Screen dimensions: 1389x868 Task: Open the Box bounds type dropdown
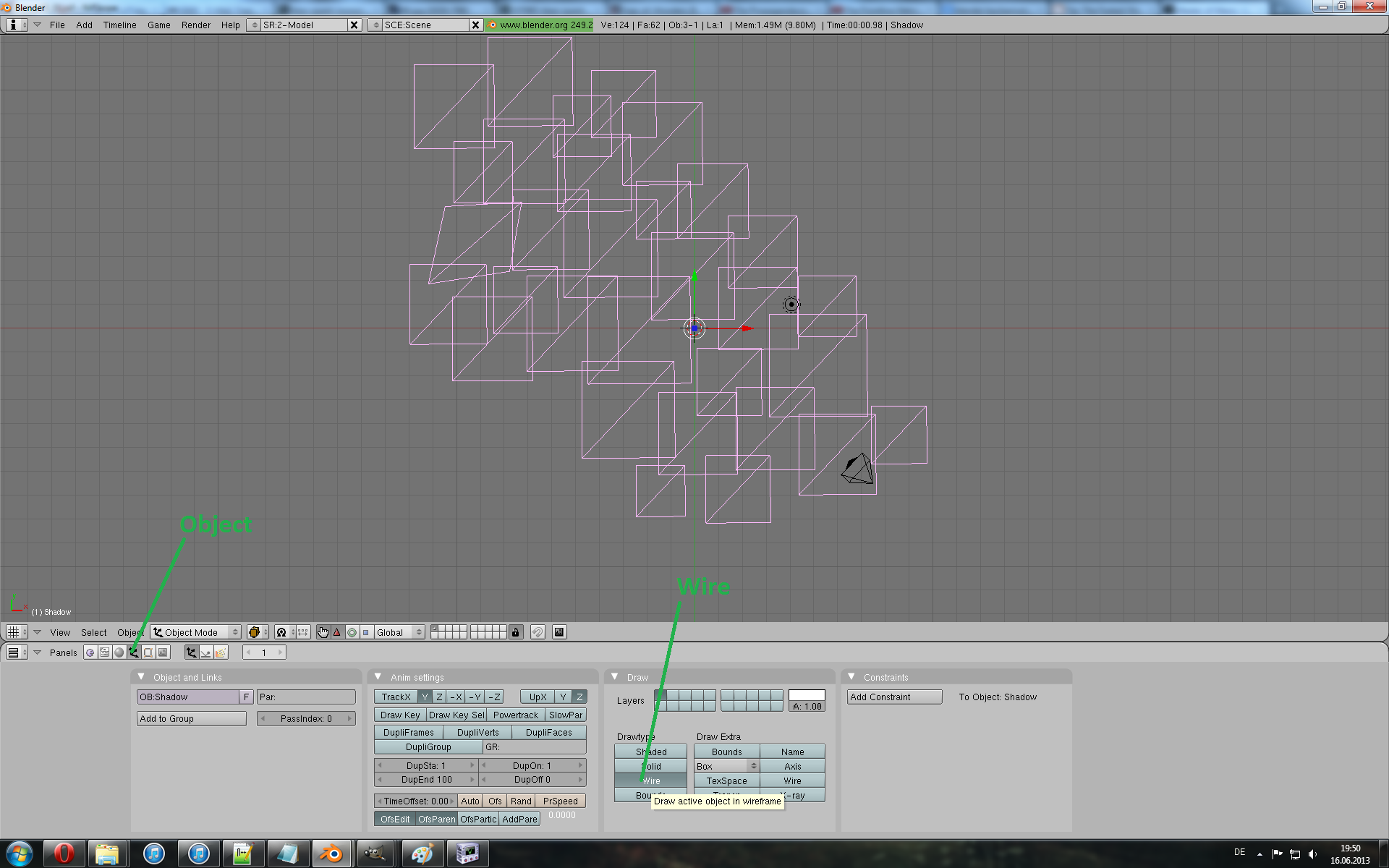click(x=726, y=766)
